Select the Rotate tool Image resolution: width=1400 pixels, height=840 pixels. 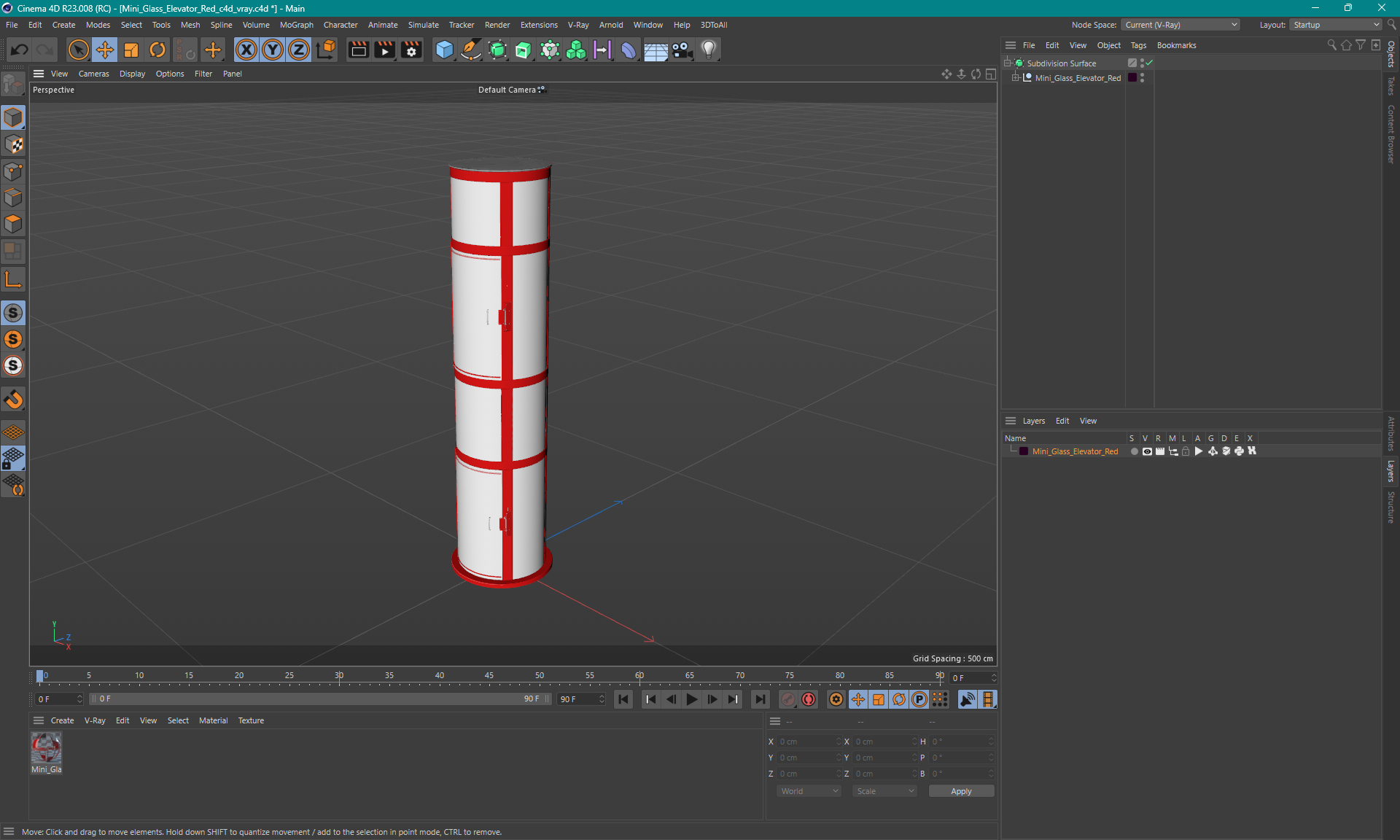(157, 50)
